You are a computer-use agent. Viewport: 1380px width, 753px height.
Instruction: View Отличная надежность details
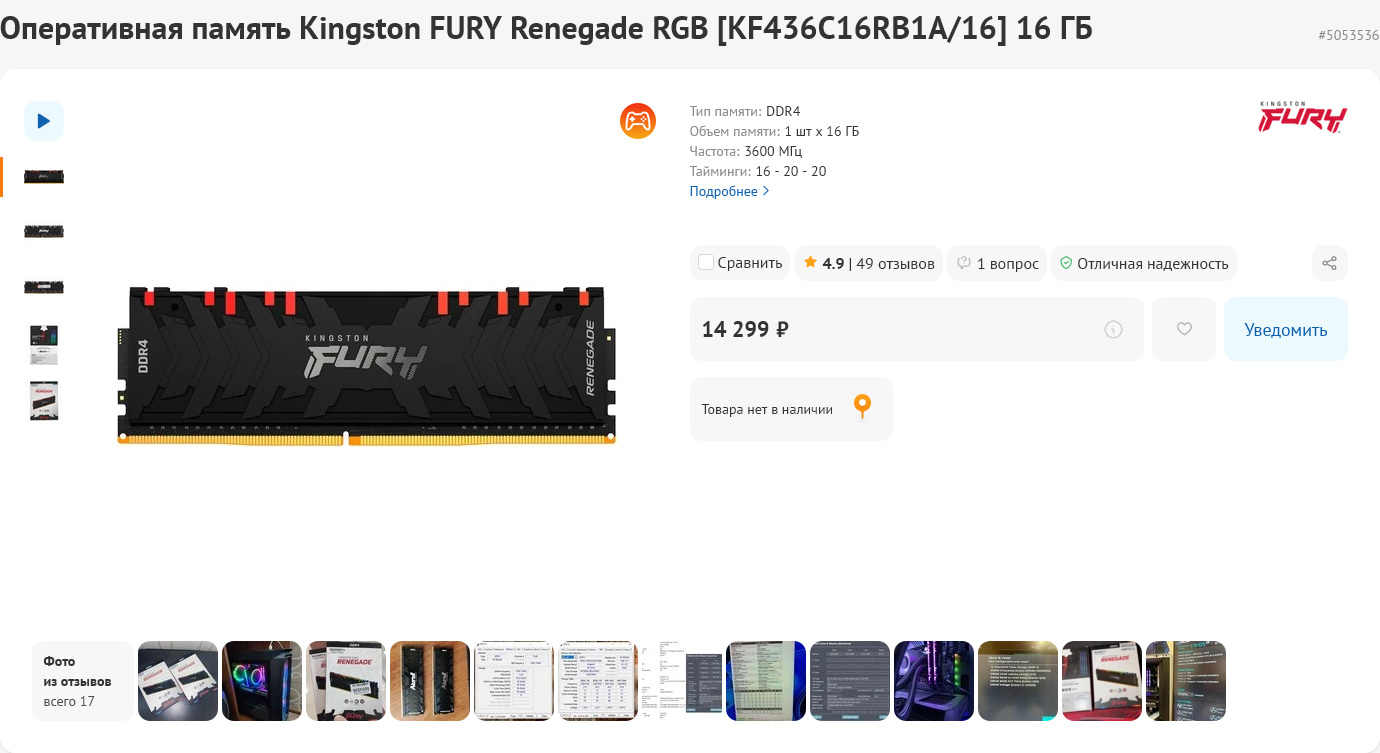coord(1152,263)
